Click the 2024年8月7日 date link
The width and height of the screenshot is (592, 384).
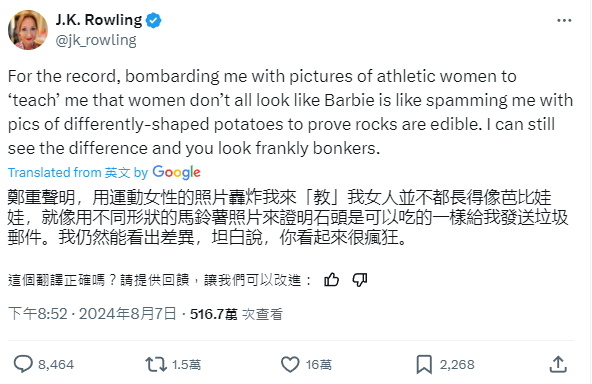128,314
